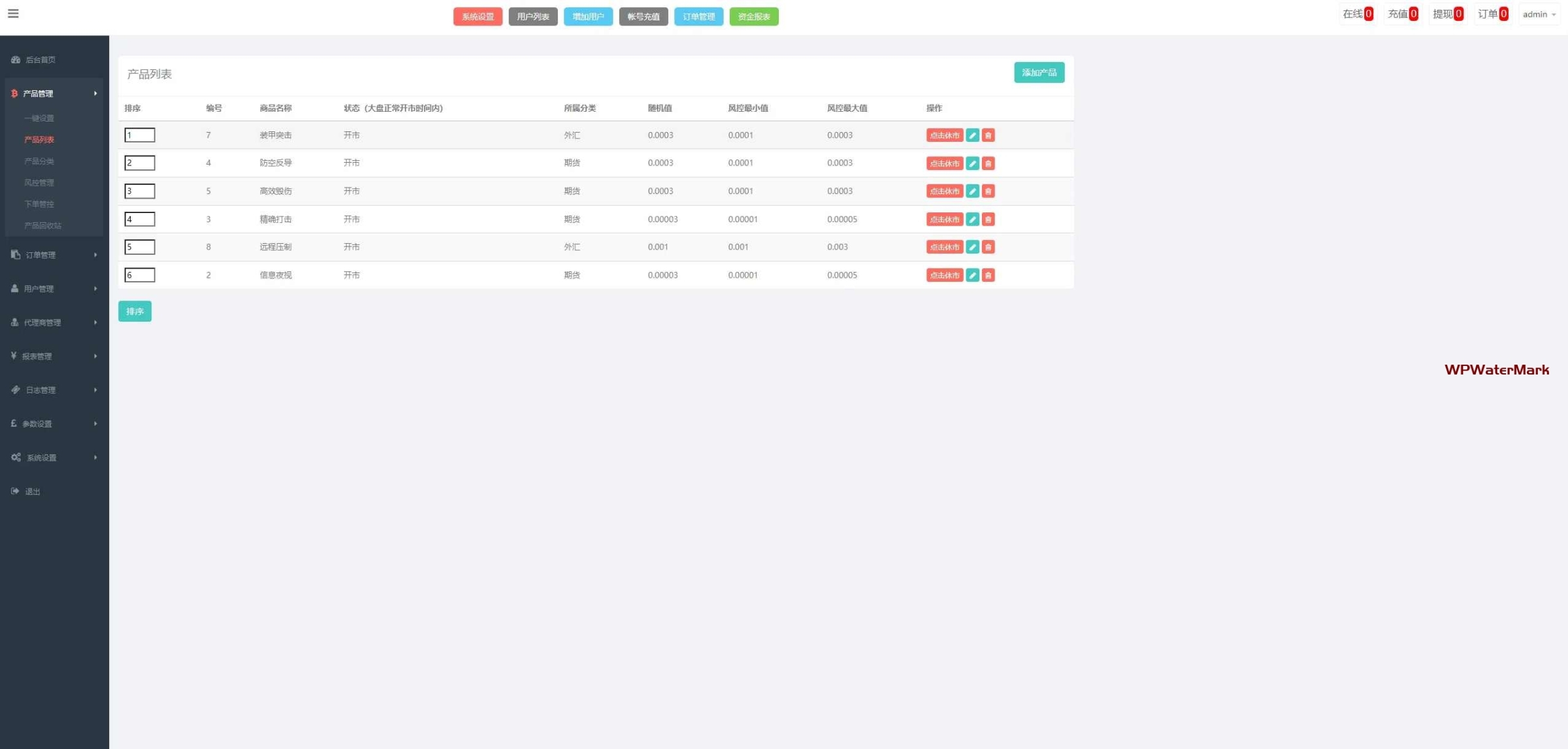This screenshot has height=749, width=1568.
Task: Toggle 点击休市 for 高效毁伤 product
Action: [x=944, y=191]
